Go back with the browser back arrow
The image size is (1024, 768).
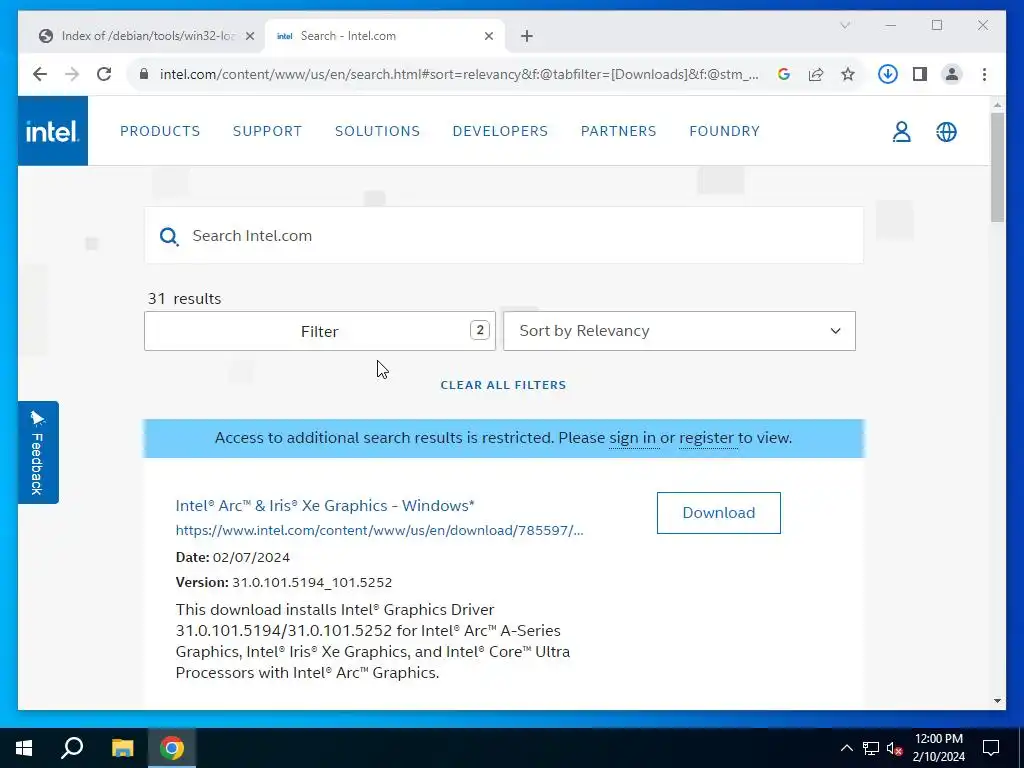(x=40, y=74)
